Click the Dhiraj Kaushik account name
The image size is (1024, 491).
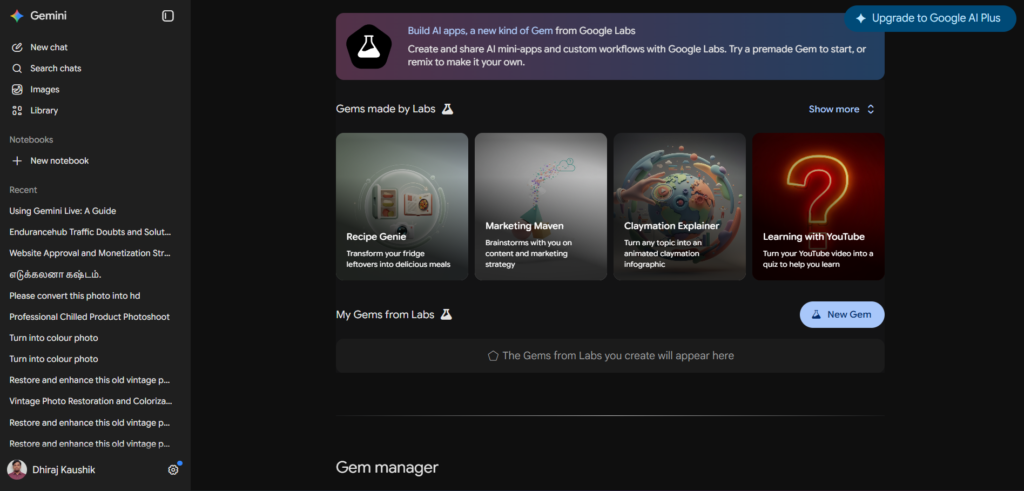pos(63,469)
